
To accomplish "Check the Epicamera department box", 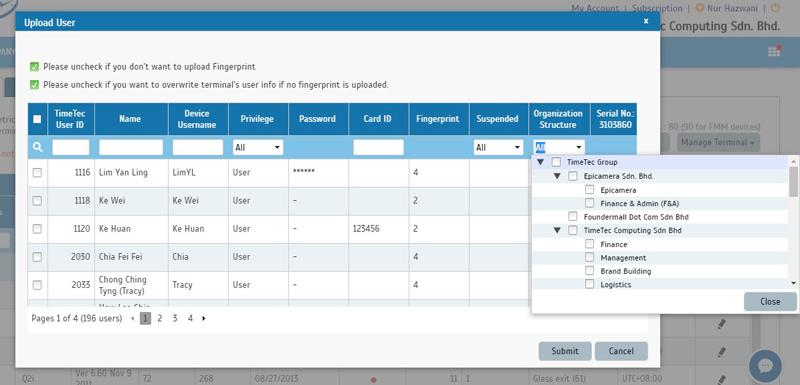I will pos(590,190).
